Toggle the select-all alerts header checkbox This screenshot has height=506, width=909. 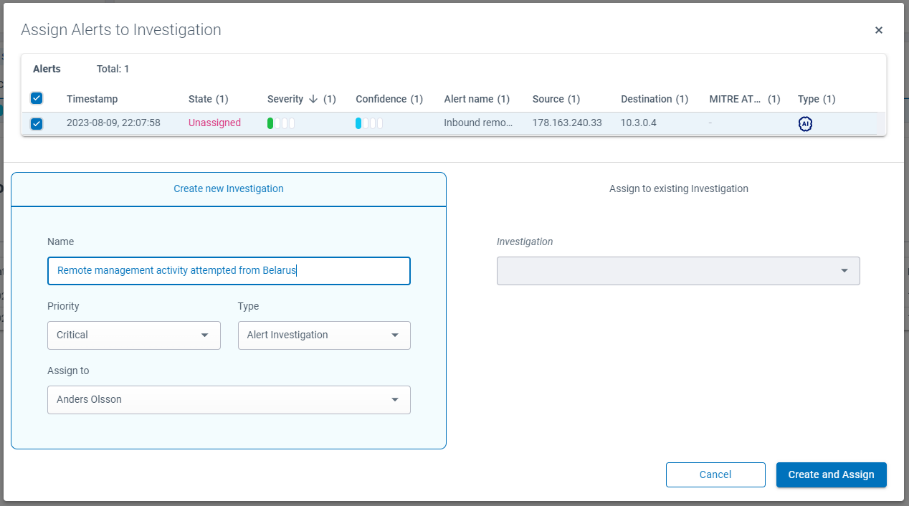(37, 98)
